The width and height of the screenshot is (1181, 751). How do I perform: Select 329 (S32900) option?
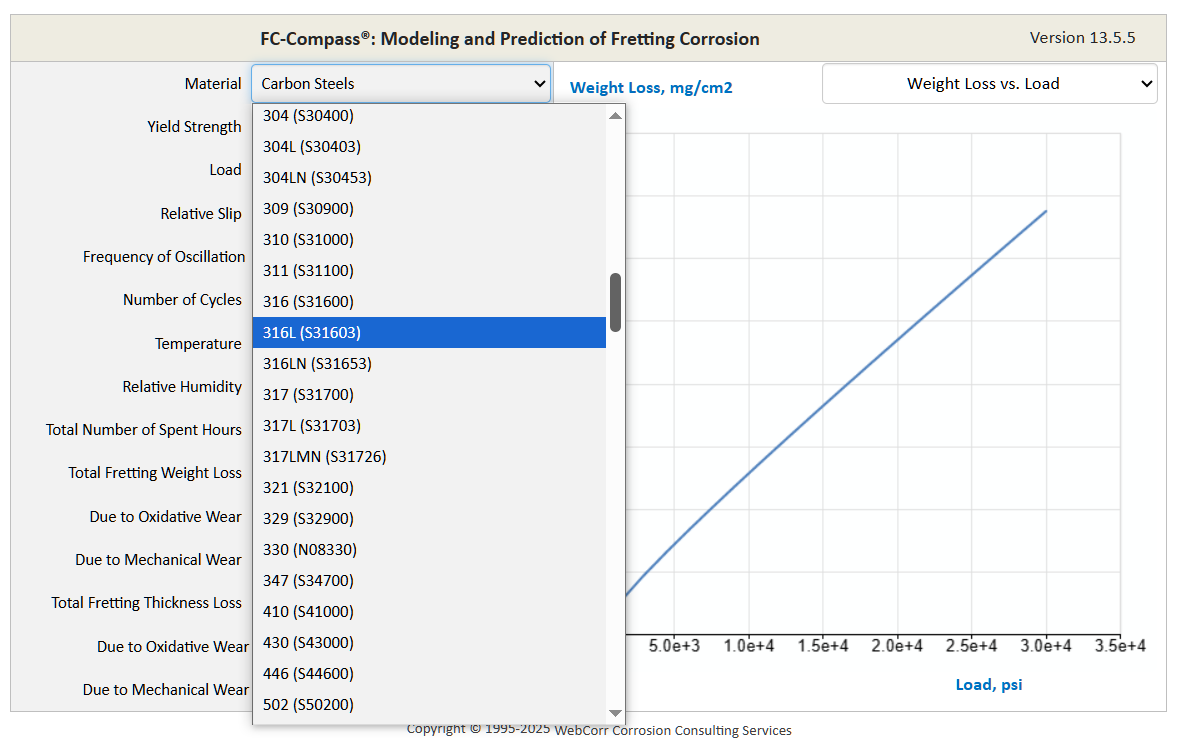[429, 518]
